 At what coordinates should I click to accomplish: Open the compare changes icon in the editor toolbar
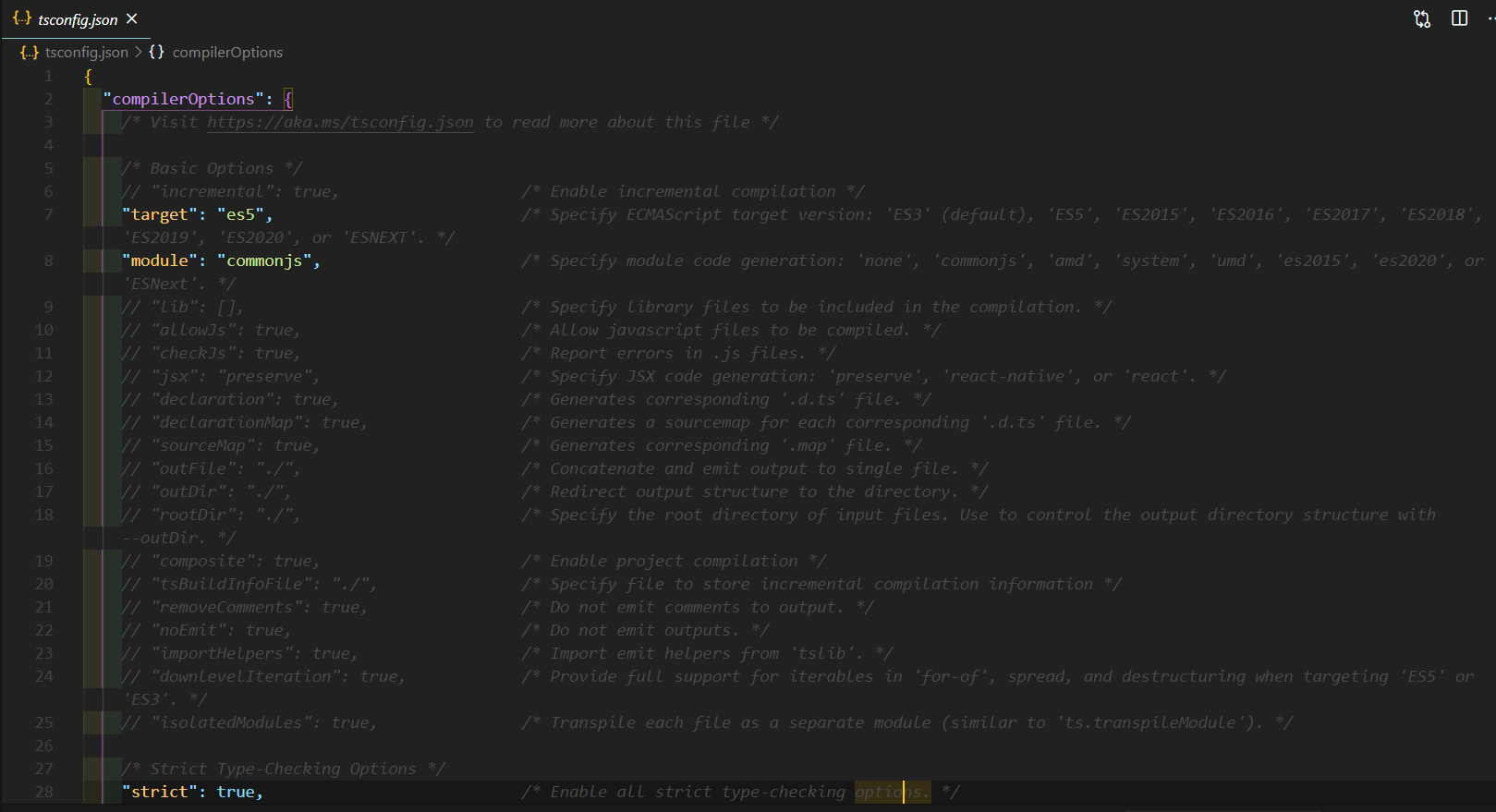tap(1422, 18)
